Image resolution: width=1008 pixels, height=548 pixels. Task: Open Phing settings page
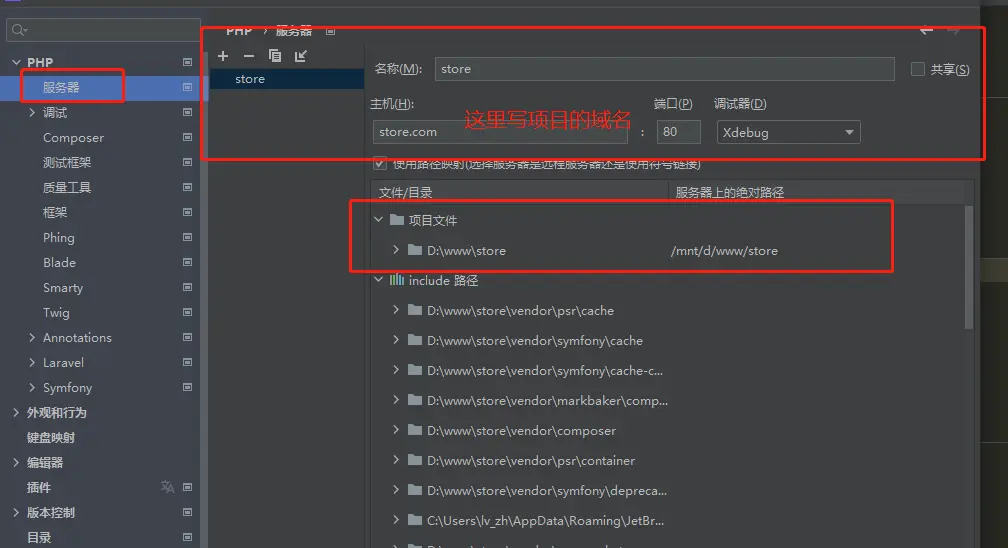[x=58, y=237]
